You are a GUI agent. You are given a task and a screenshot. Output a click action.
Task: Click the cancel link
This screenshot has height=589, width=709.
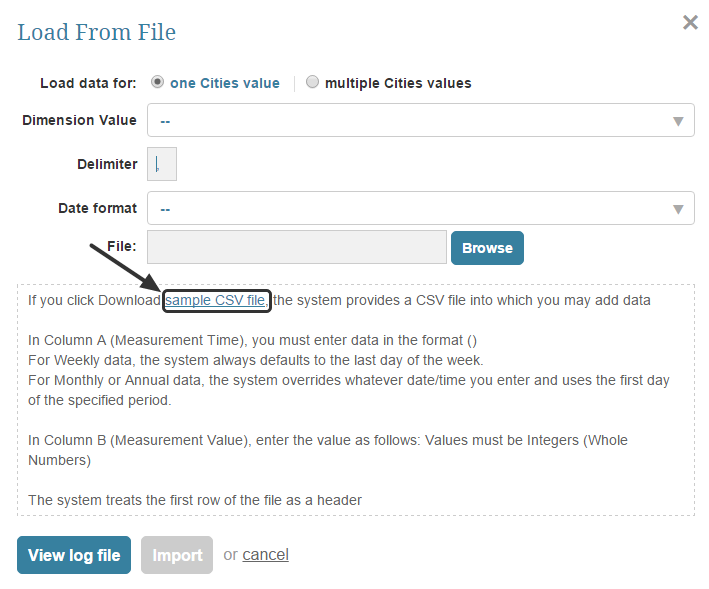265,555
